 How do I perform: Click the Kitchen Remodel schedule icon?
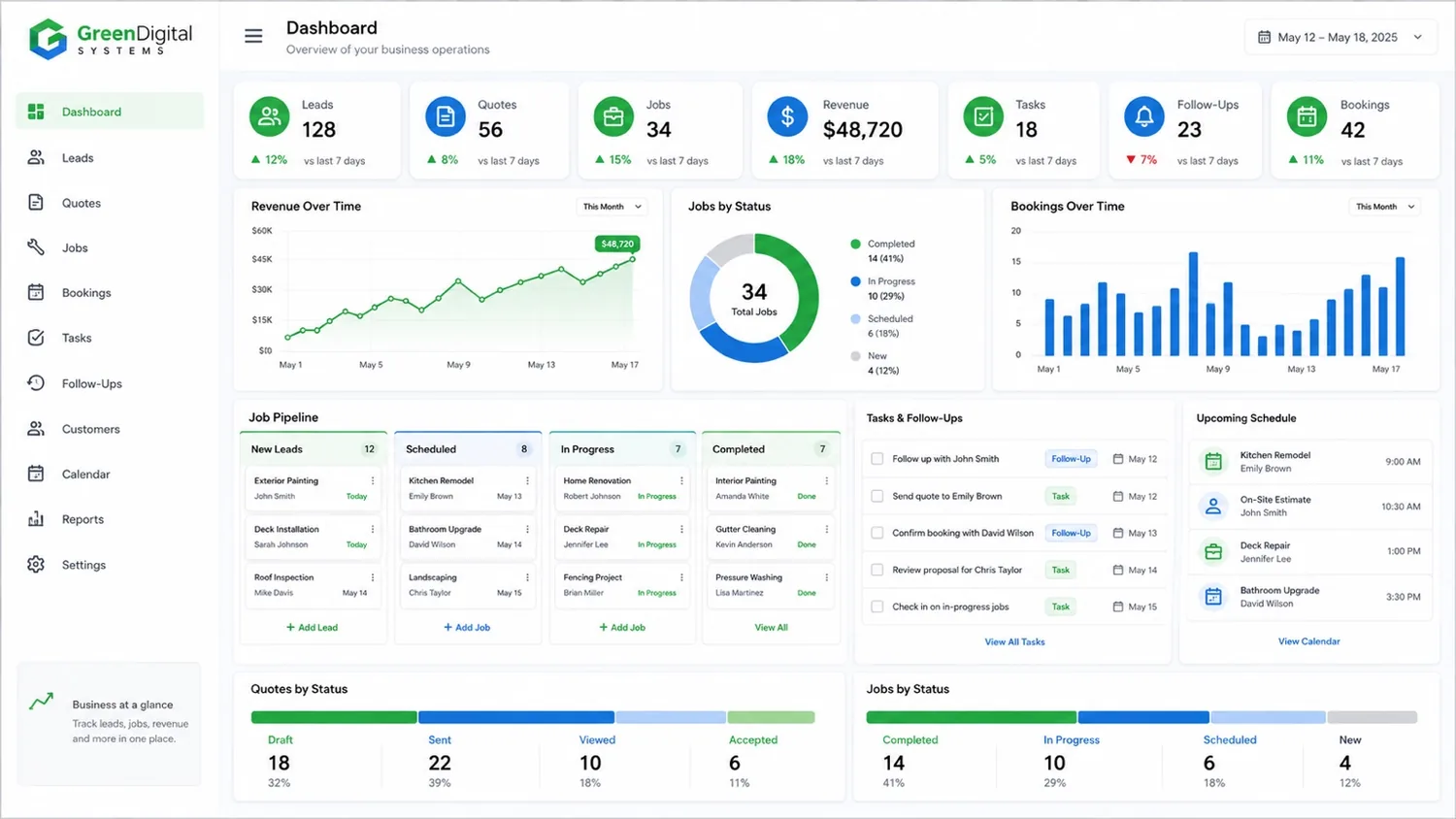pos(1213,462)
